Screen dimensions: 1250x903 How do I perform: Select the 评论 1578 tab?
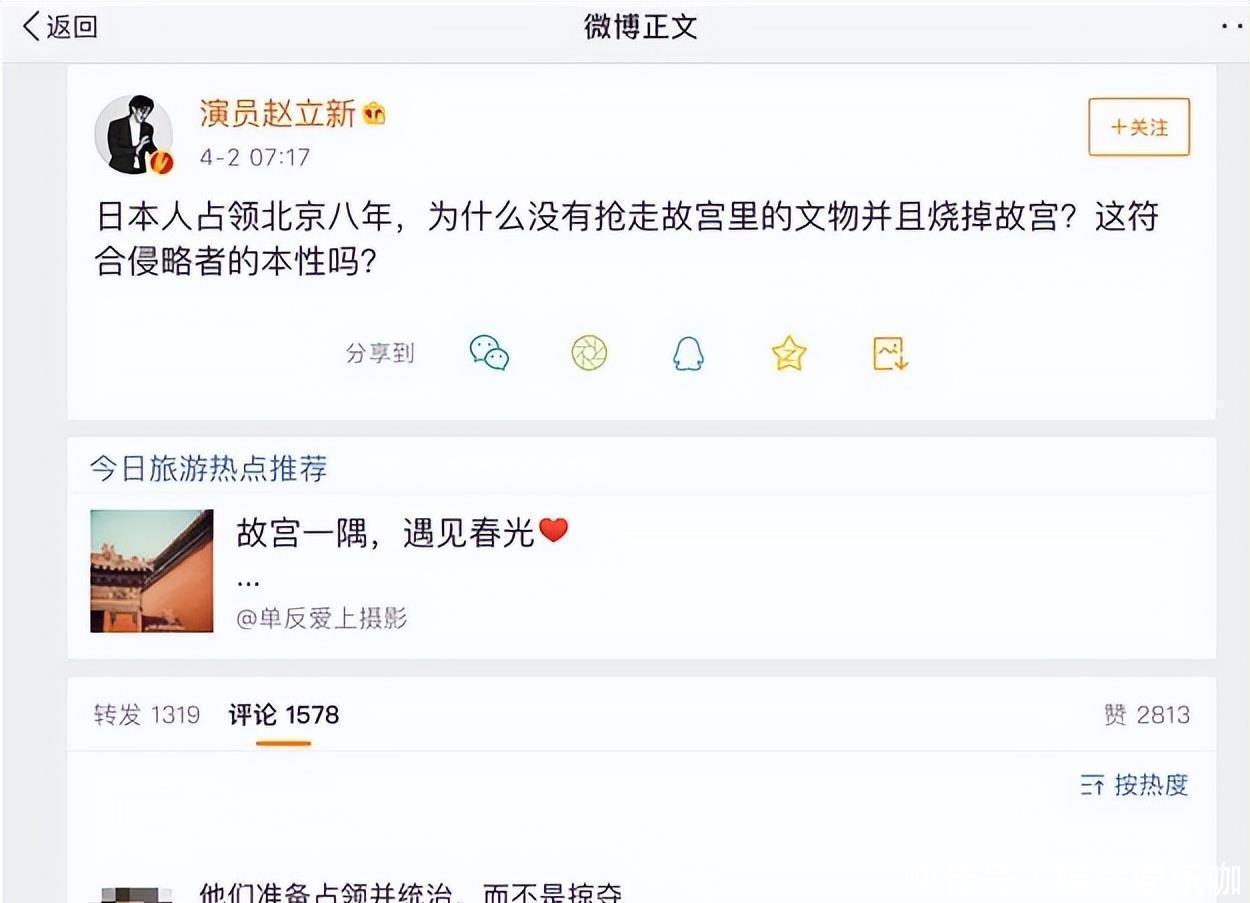coord(284,715)
